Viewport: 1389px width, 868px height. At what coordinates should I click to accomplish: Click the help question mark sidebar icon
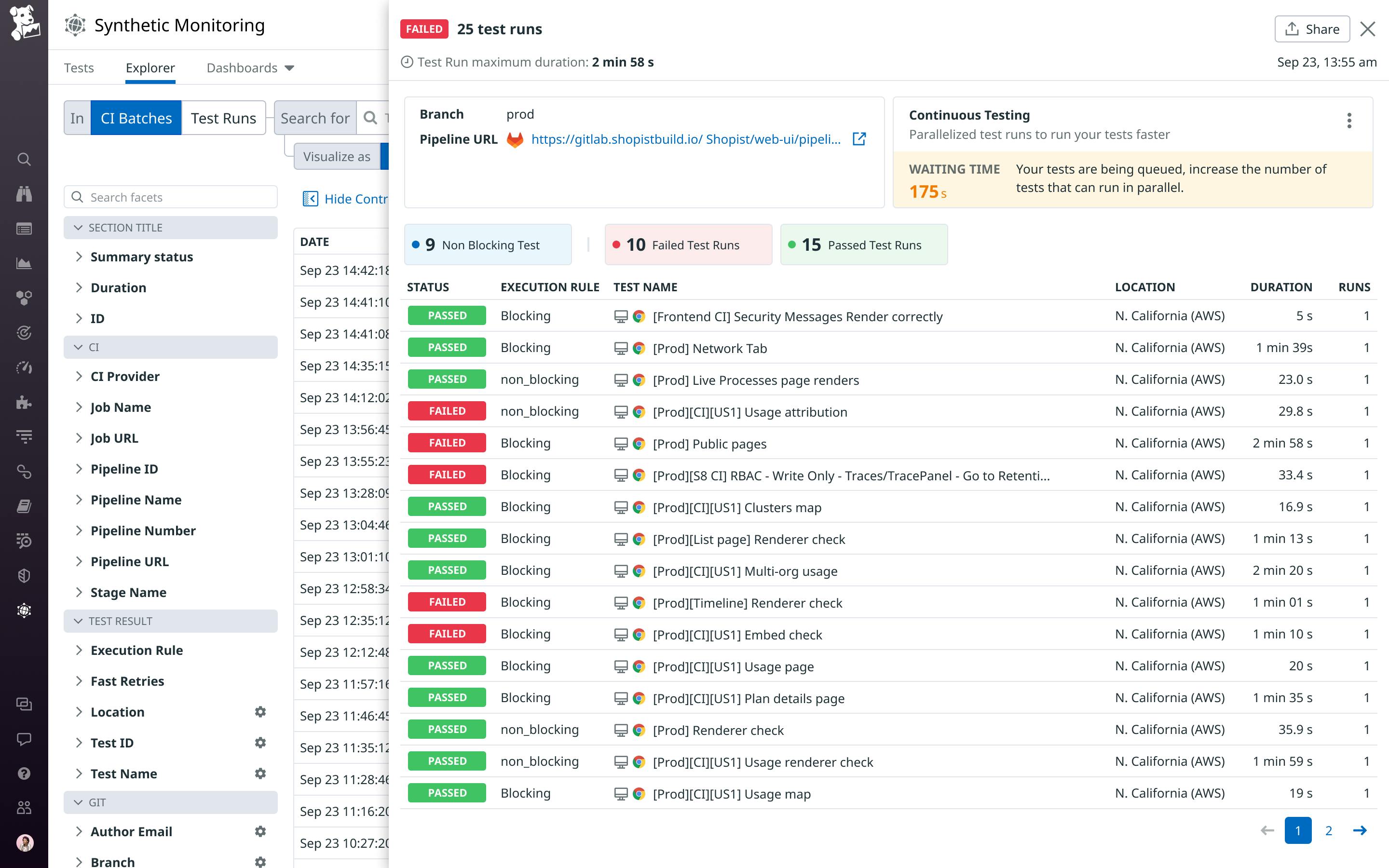pyautogui.click(x=24, y=773)
